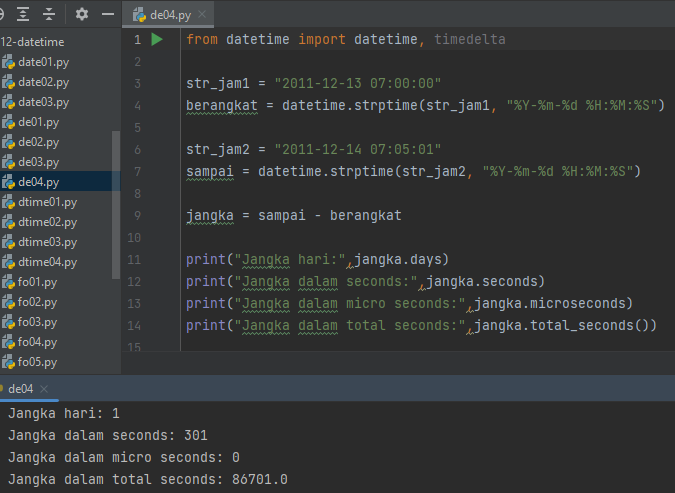
Task: Click jangka.days in print statement
Action: pos(398,260)
